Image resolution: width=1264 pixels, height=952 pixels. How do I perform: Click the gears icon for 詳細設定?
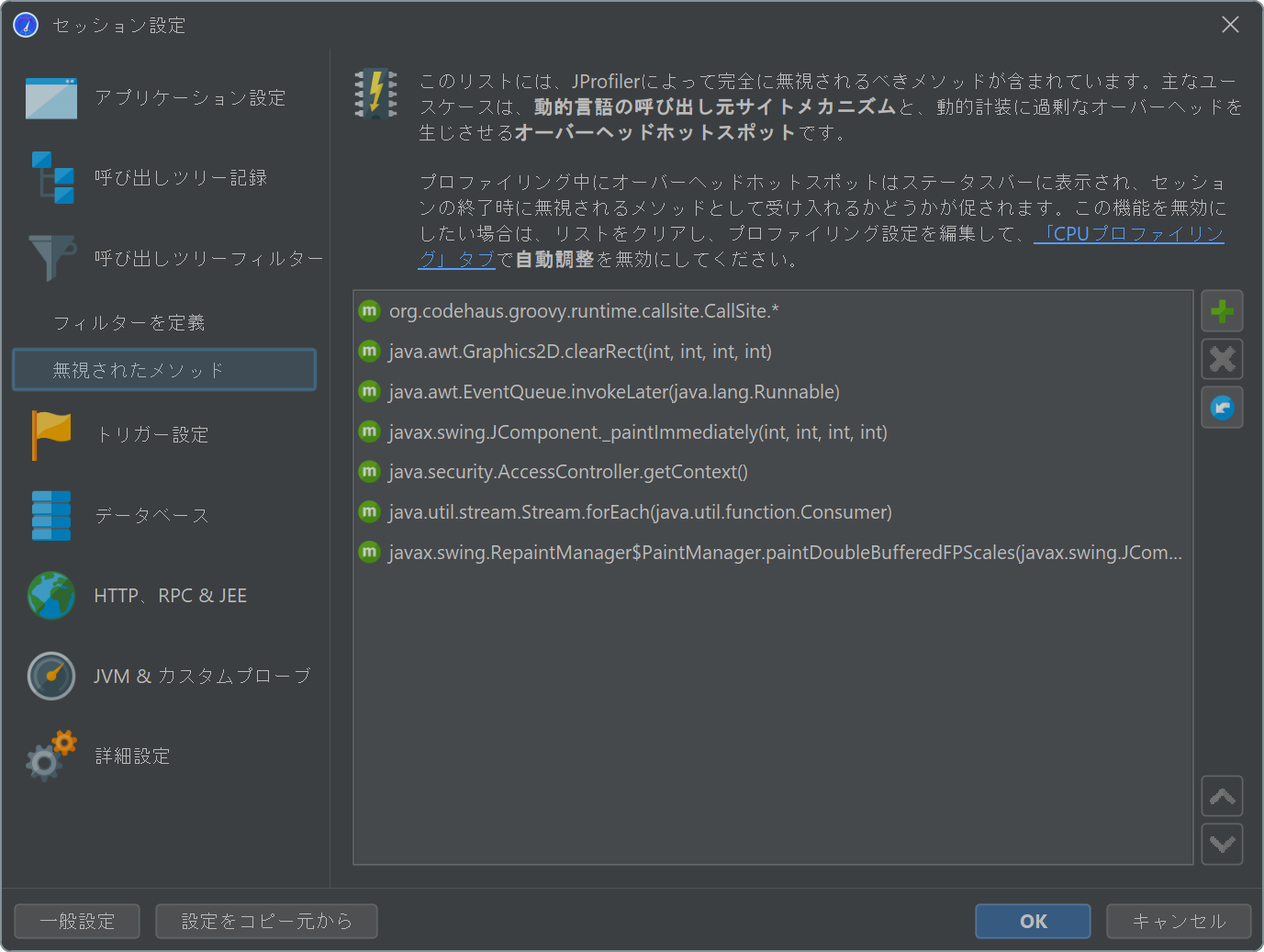[x=51, y=756]
